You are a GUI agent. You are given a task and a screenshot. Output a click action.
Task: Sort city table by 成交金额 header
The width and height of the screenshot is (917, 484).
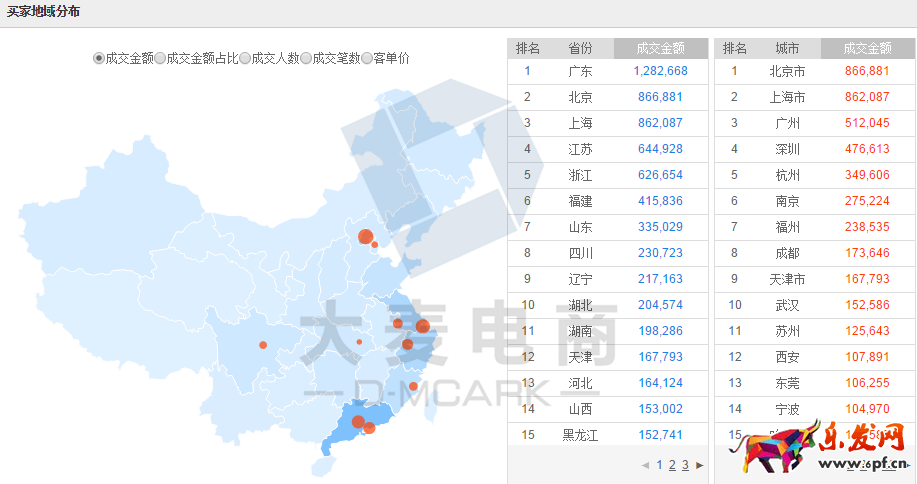click(867, 48)
